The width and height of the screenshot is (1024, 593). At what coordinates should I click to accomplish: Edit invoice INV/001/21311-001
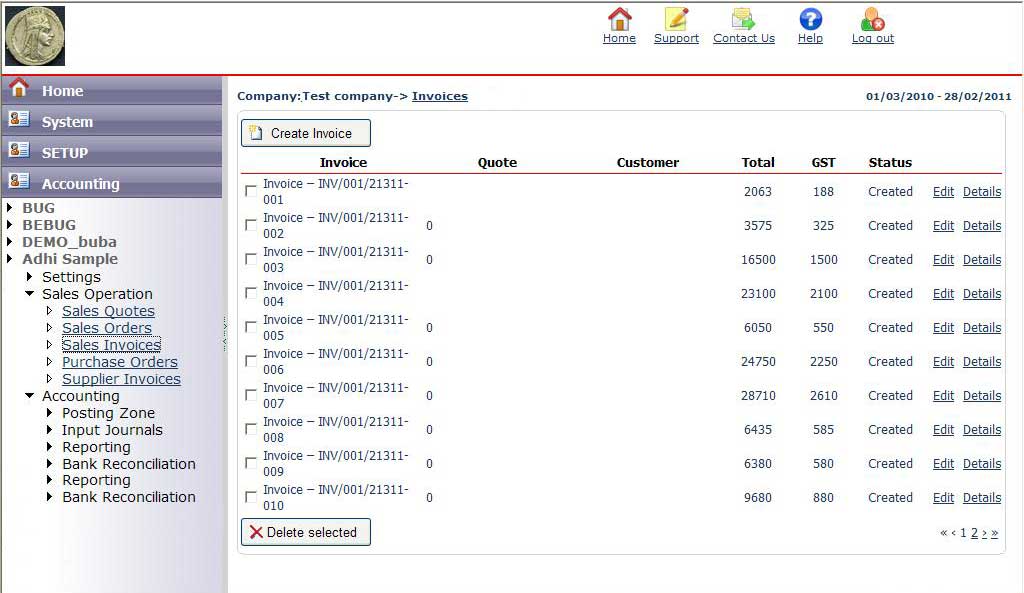point(943,191)
